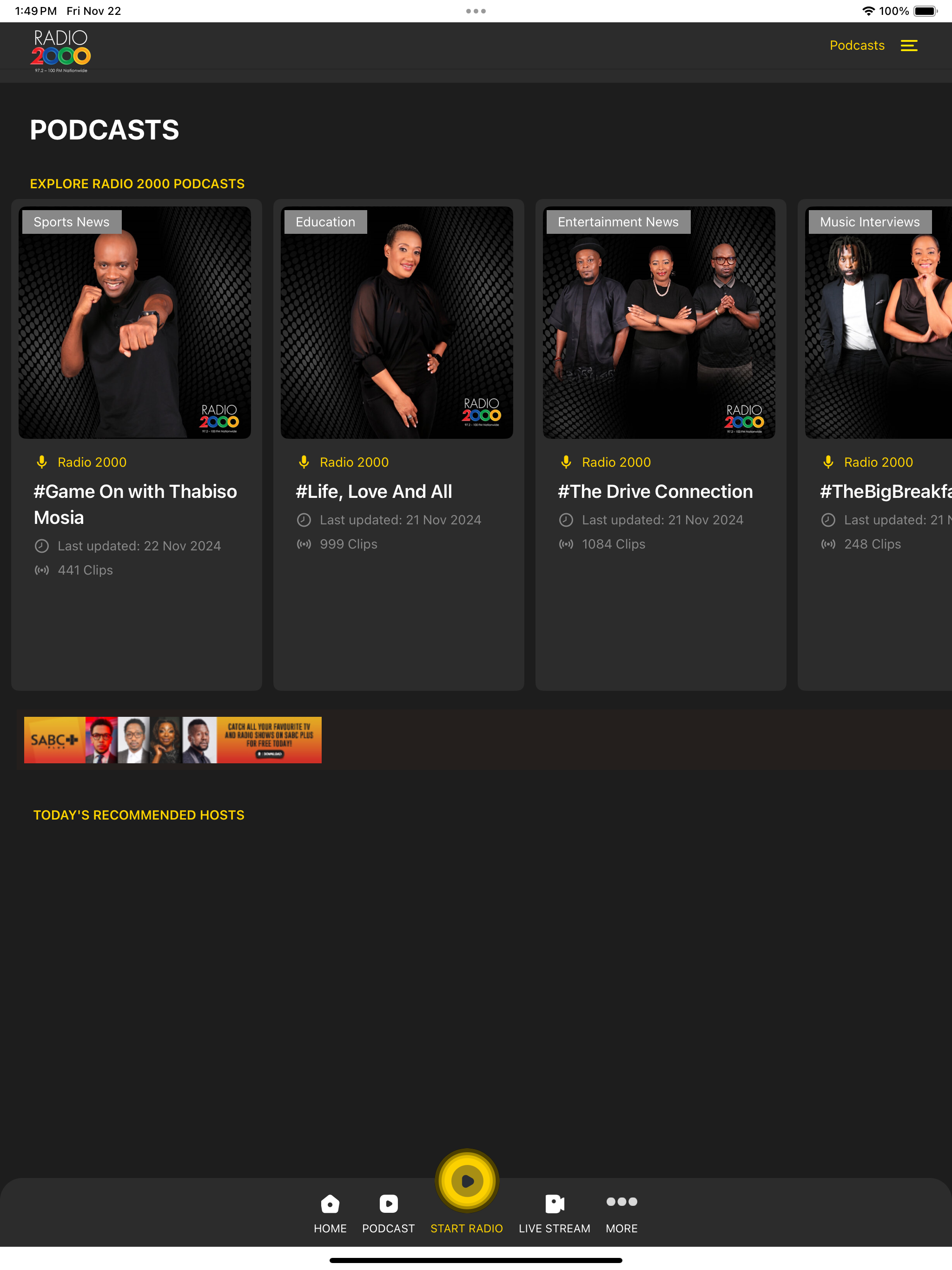Tap microphone icon on The Drive Connection card
This screenshot has width=952, height=1270.
click(x=566, y=462)
